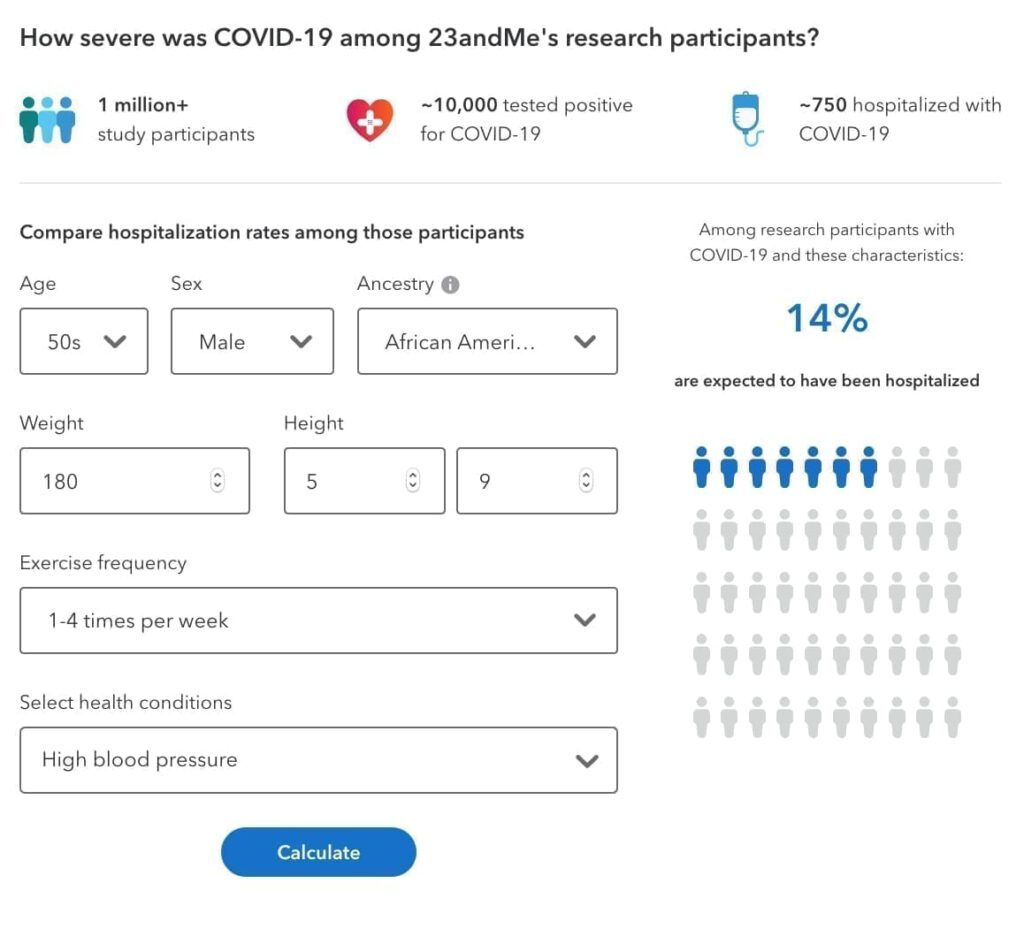Open the Age dropdown showing 50s
This screenshot has height=944, width=1024.
pyautogui.click(x=84, y=341)
